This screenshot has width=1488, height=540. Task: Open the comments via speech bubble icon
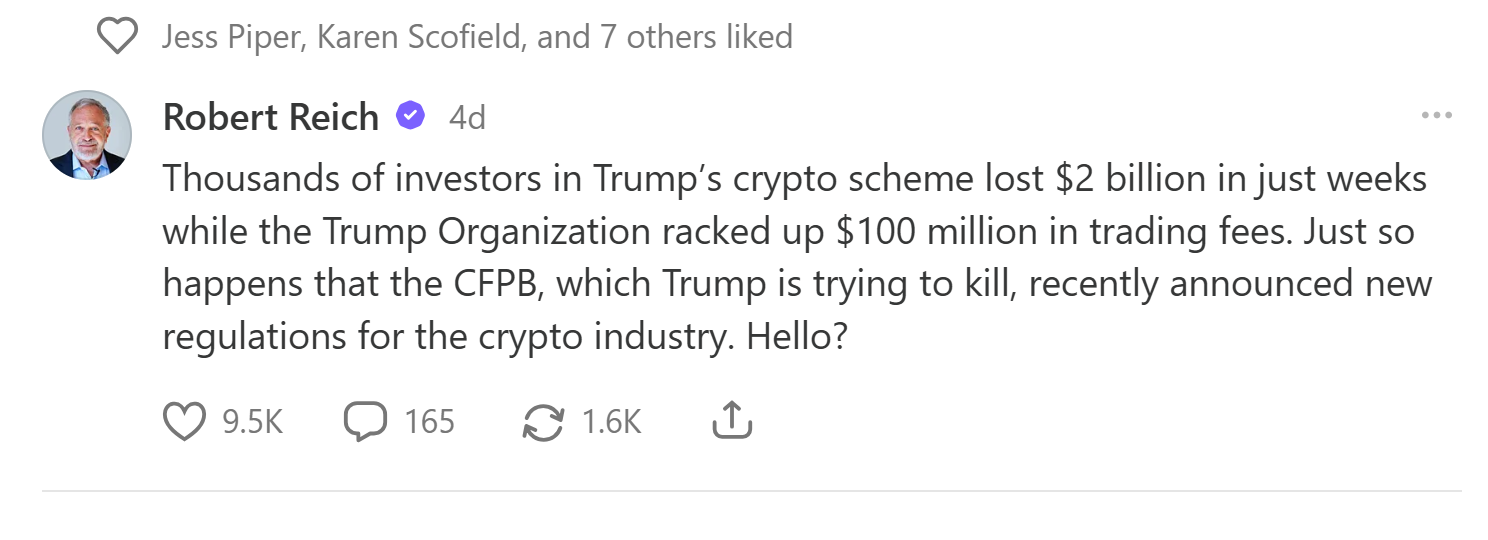coord(365,421)
